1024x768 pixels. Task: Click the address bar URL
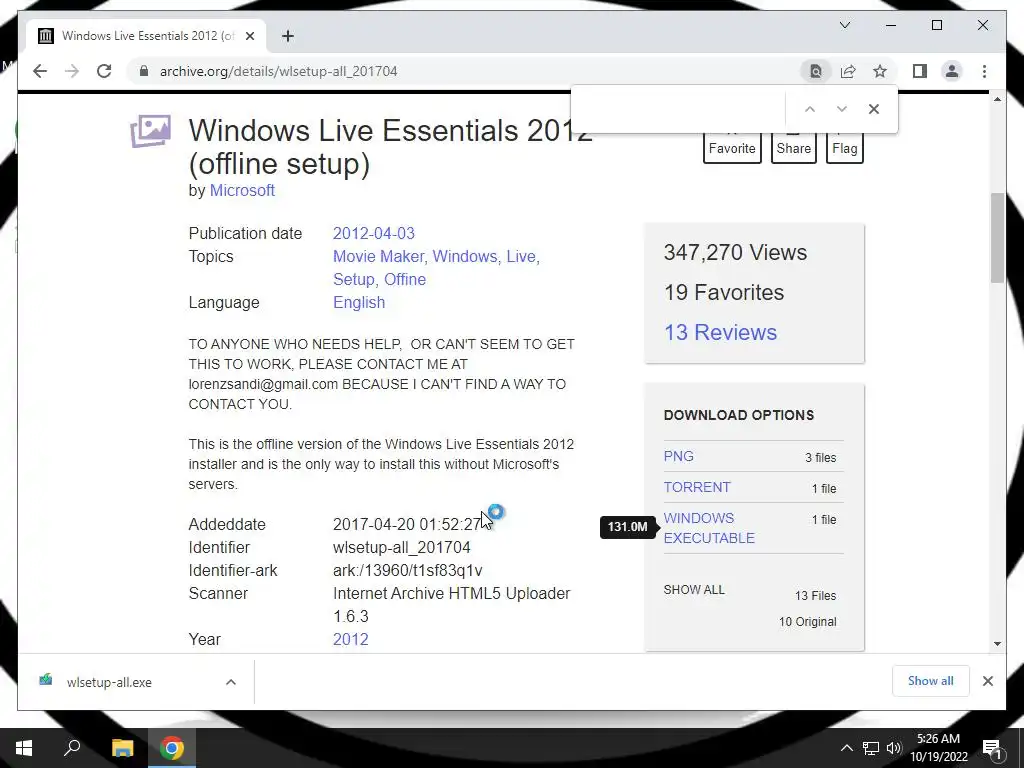click(x=278, y=71)
